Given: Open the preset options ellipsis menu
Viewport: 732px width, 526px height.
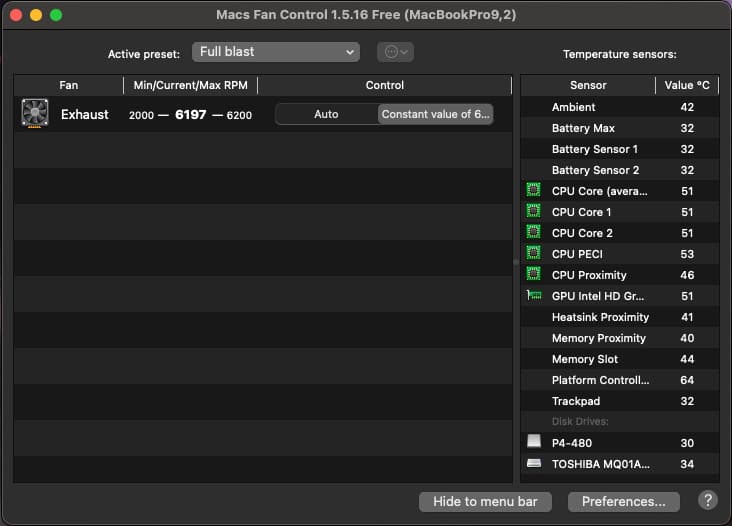Looking at the screenshot, I should (395, 52).
